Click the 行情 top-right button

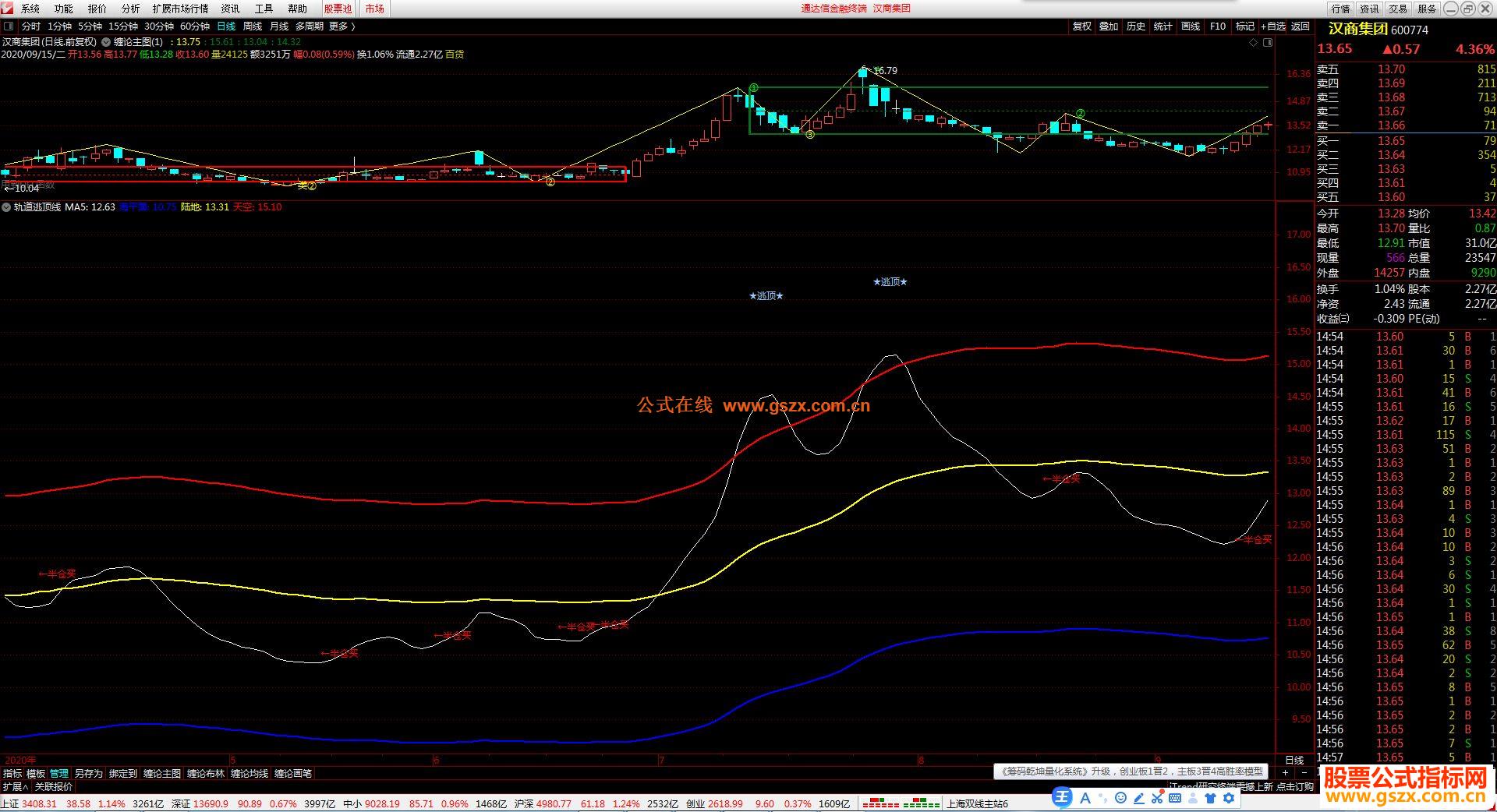1341,9
